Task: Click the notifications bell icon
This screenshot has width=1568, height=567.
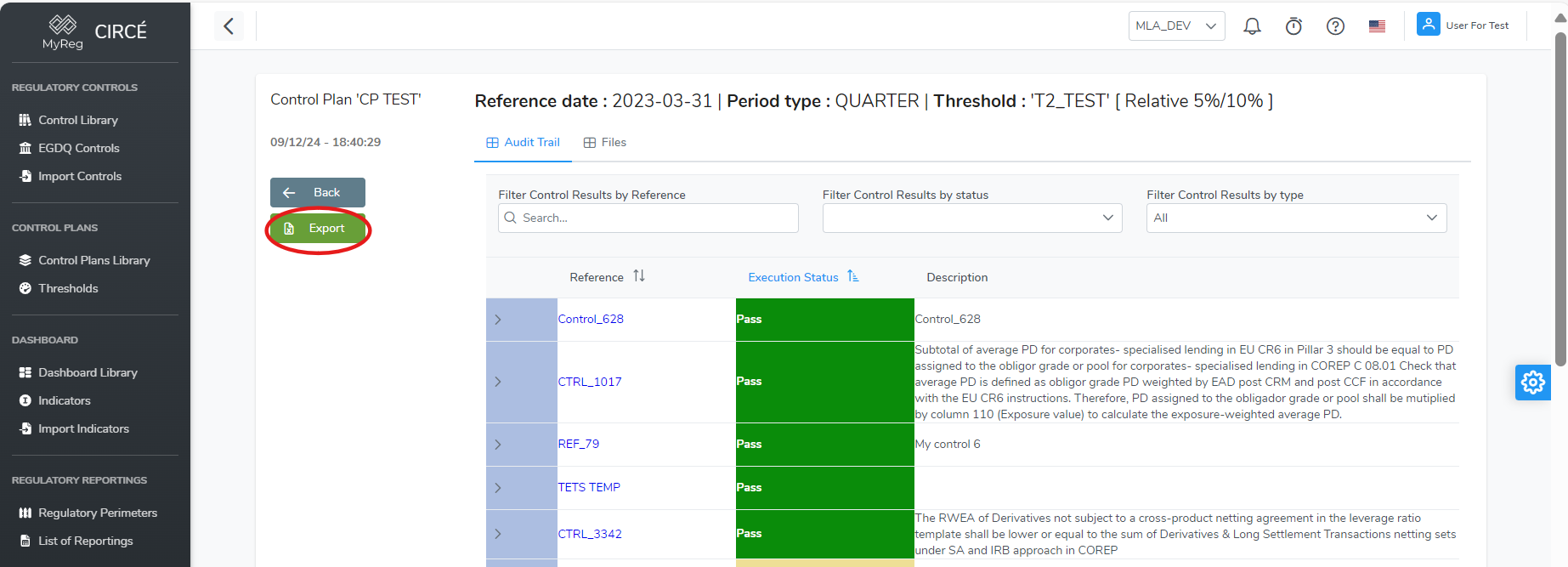Action: [x=1252, y=26]
